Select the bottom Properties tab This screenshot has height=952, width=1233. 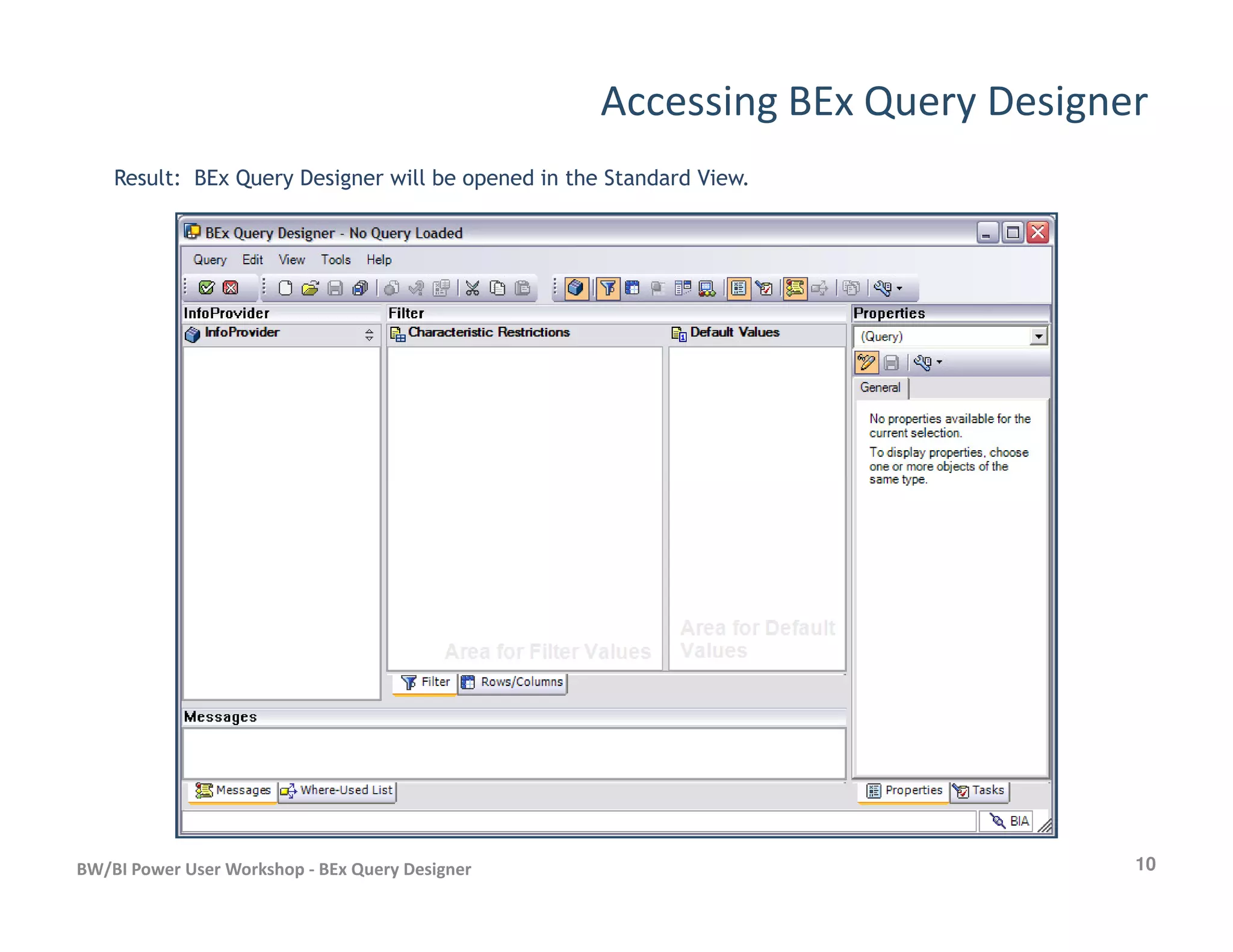click(904, 791)
